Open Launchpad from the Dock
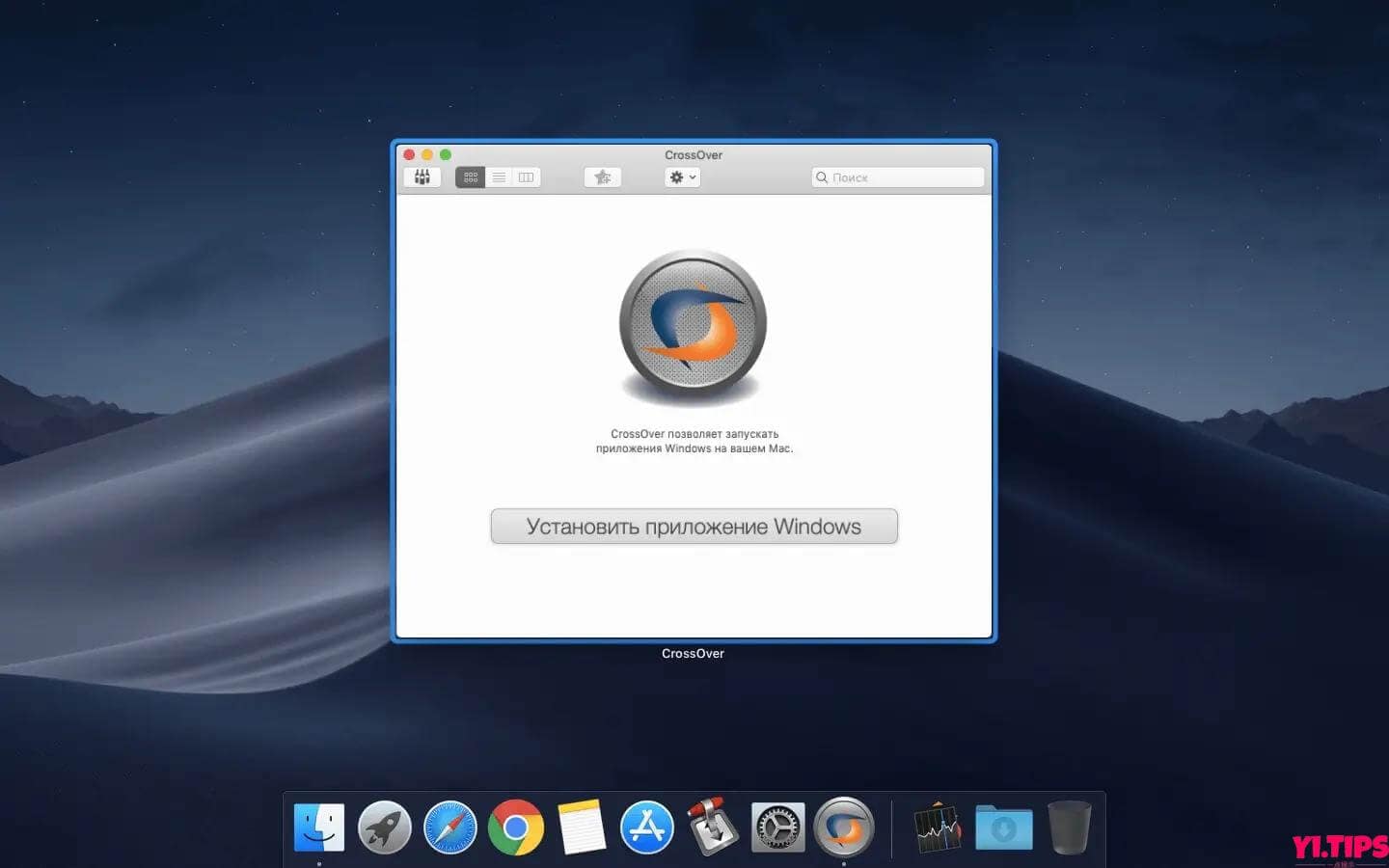The height and width of the screenshot is (868, 1389). point(385,827)
